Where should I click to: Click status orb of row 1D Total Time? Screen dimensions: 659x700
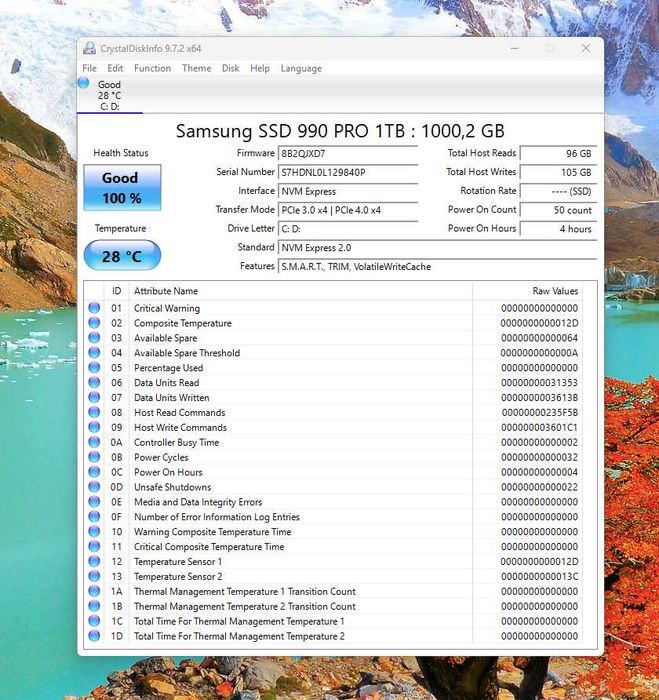[x=94, y=636]
